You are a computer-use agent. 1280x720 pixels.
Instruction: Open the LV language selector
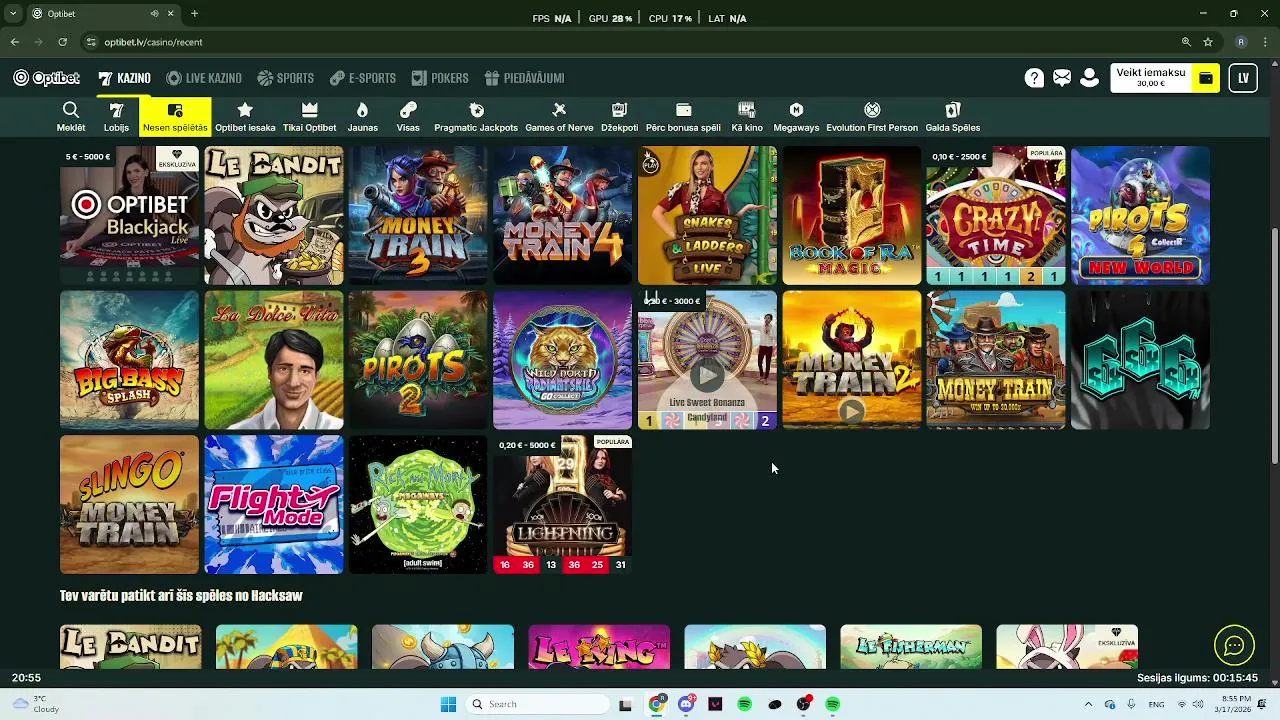pyautogui.click(x=1243, y=78)
